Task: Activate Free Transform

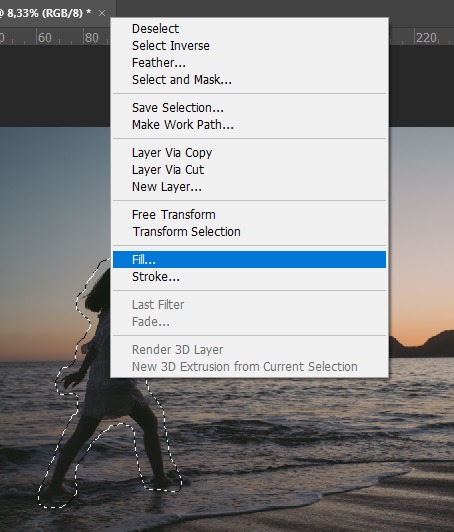Action: (249, 215)
